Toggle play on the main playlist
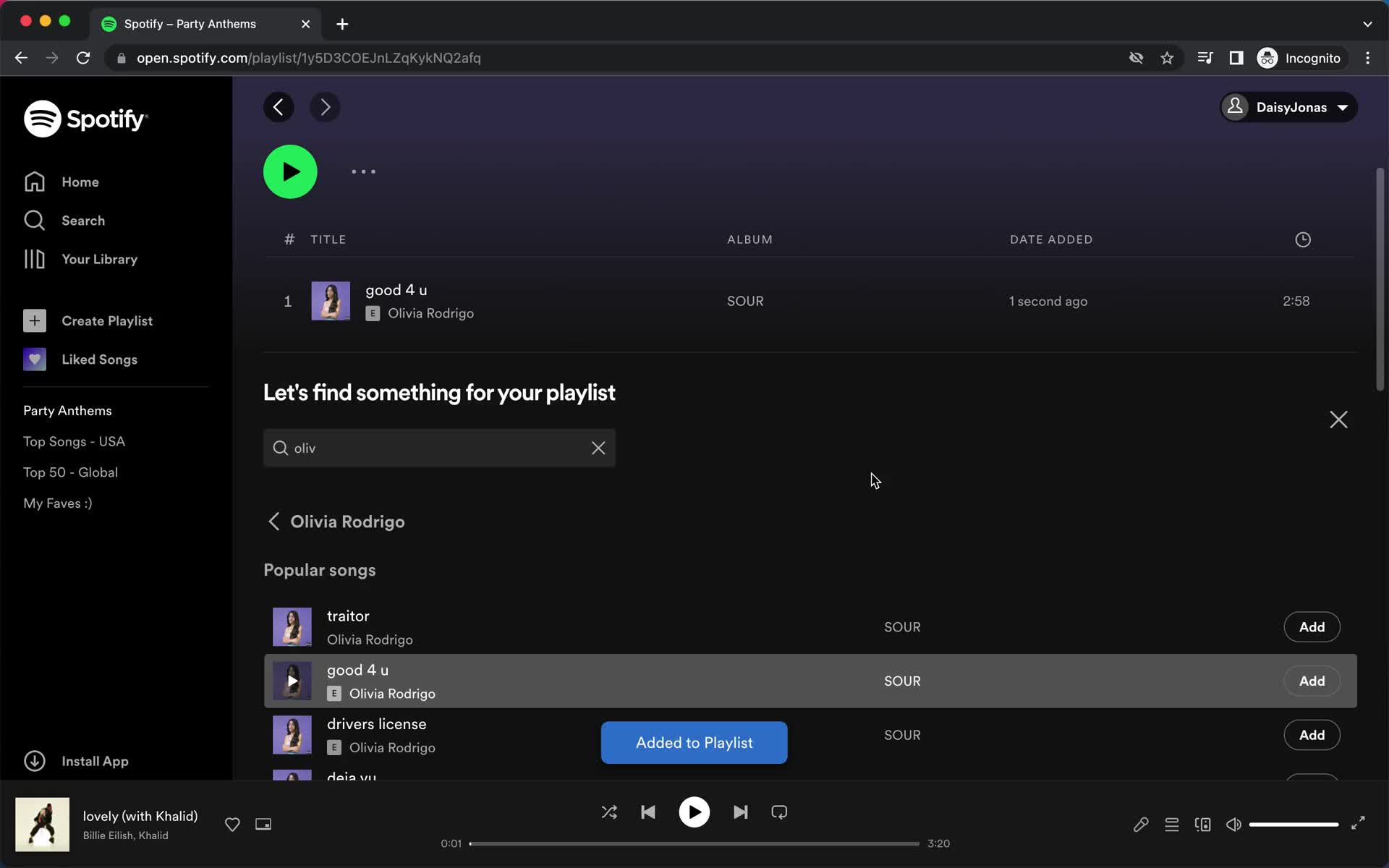Screen dimensions: 1389x868 point(290,172)
